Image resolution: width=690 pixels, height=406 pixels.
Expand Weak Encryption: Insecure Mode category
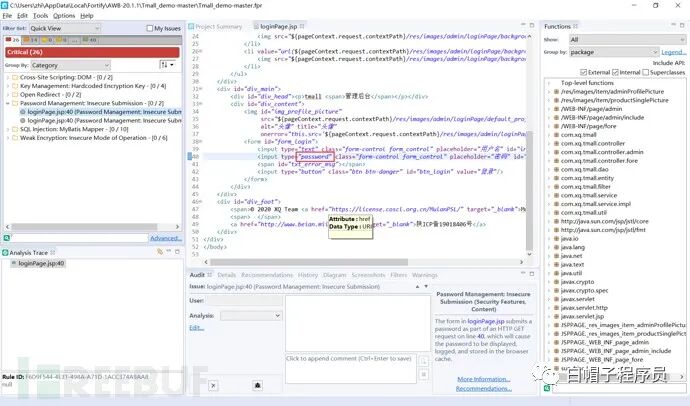click(8, 138)
